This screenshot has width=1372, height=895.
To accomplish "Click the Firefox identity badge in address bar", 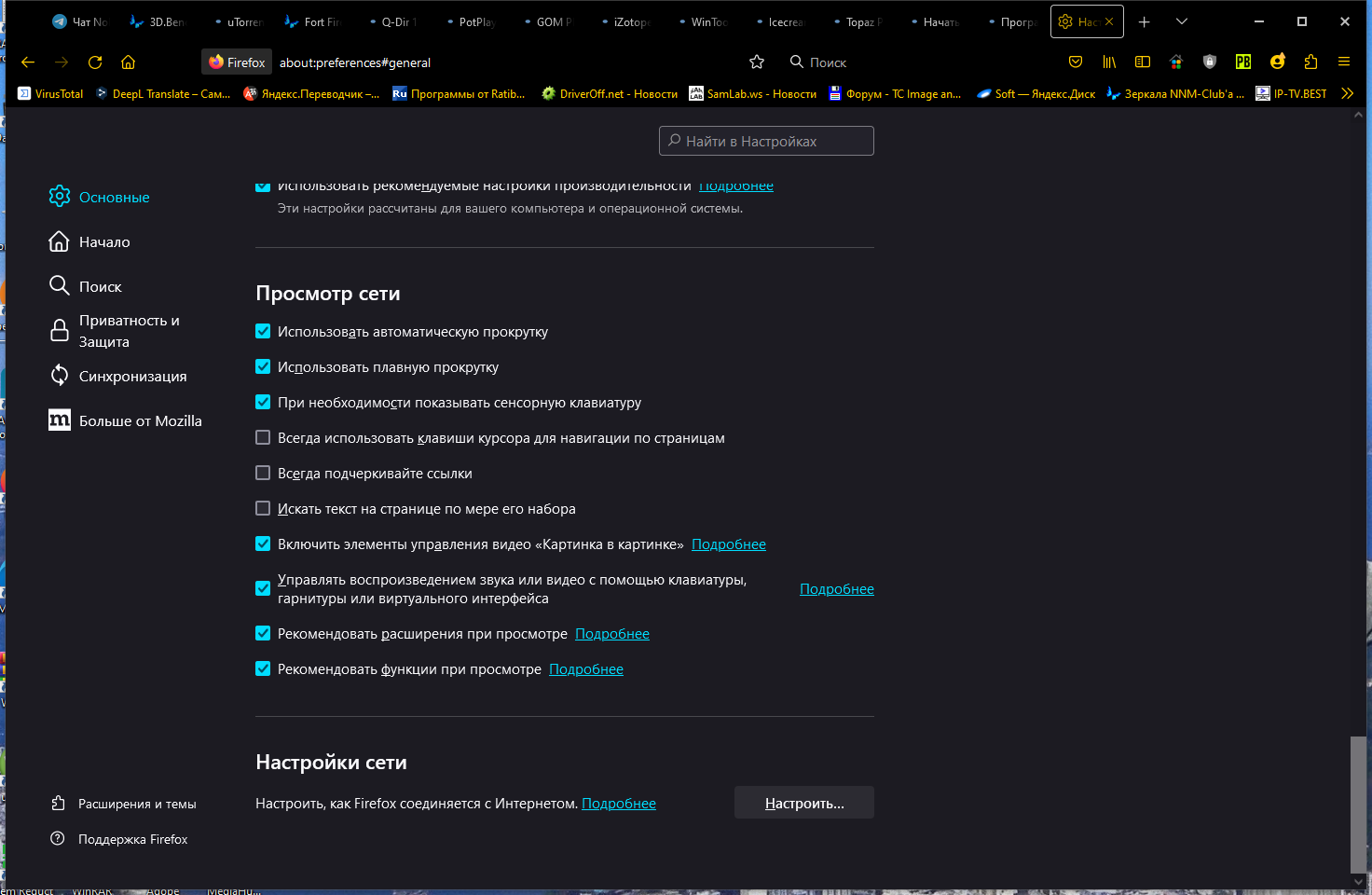I will [237, 62].
